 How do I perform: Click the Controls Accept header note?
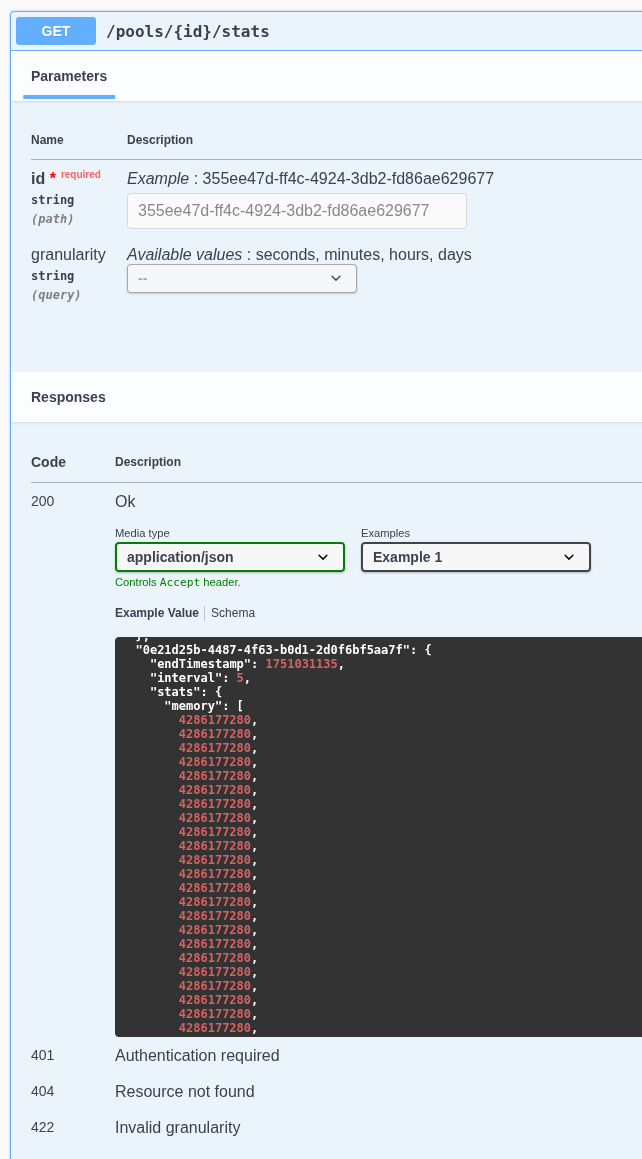[178, 582]
